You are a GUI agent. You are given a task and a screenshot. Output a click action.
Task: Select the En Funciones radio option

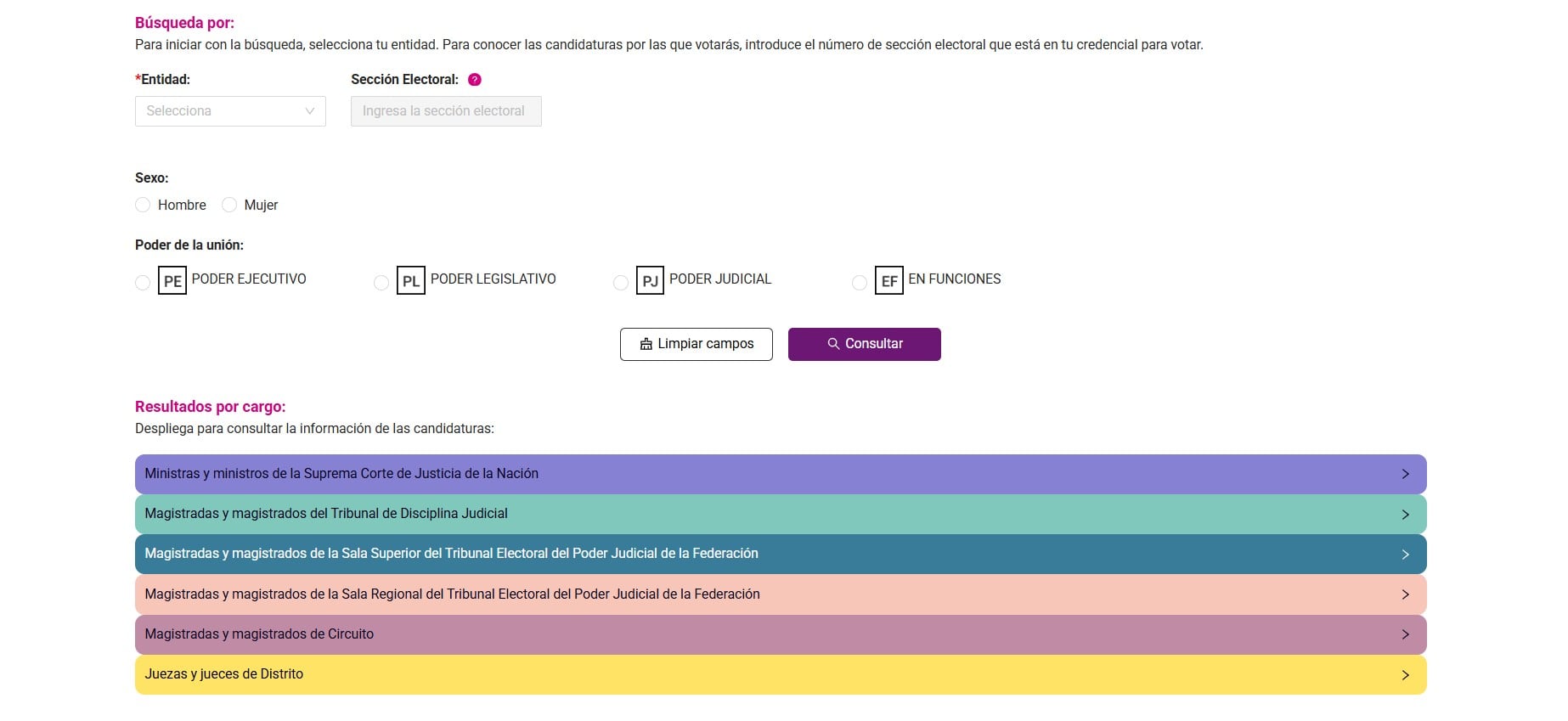[860, 283]
